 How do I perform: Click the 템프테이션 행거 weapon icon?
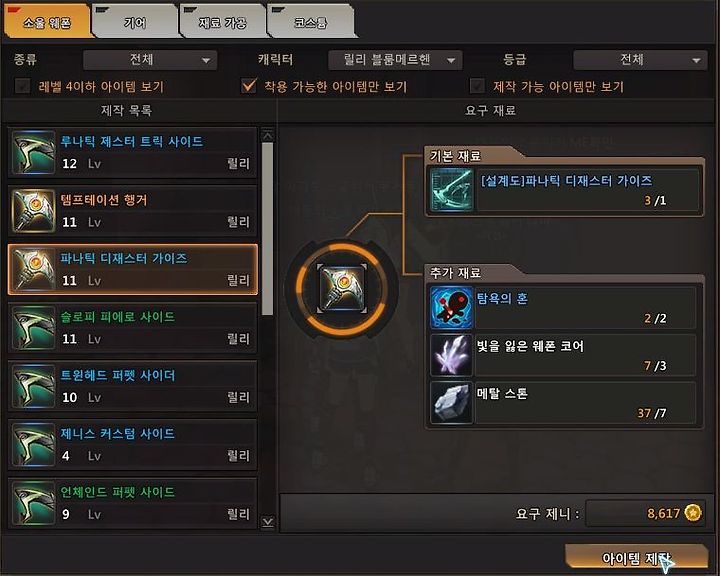pos(33,211)
